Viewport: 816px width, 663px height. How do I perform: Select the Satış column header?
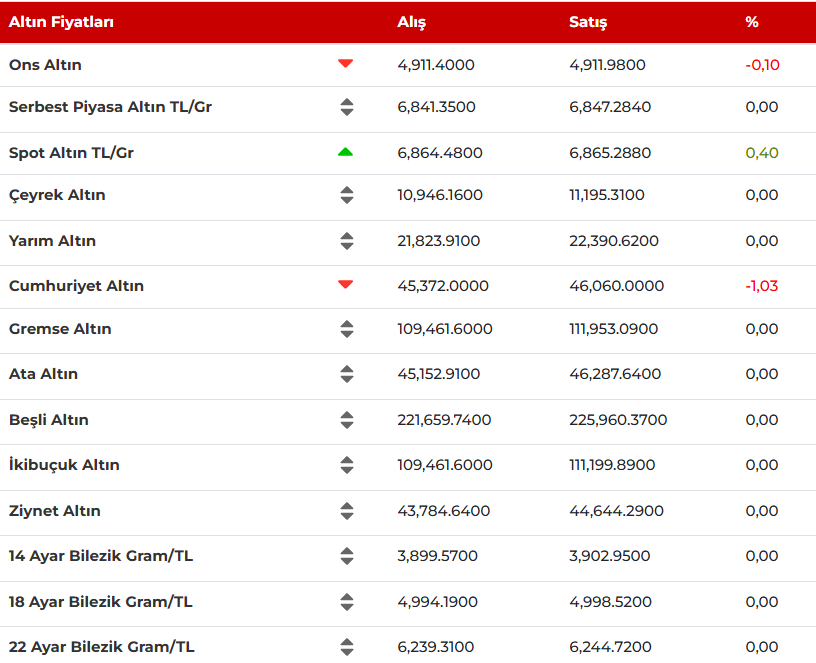click(588, 22)
